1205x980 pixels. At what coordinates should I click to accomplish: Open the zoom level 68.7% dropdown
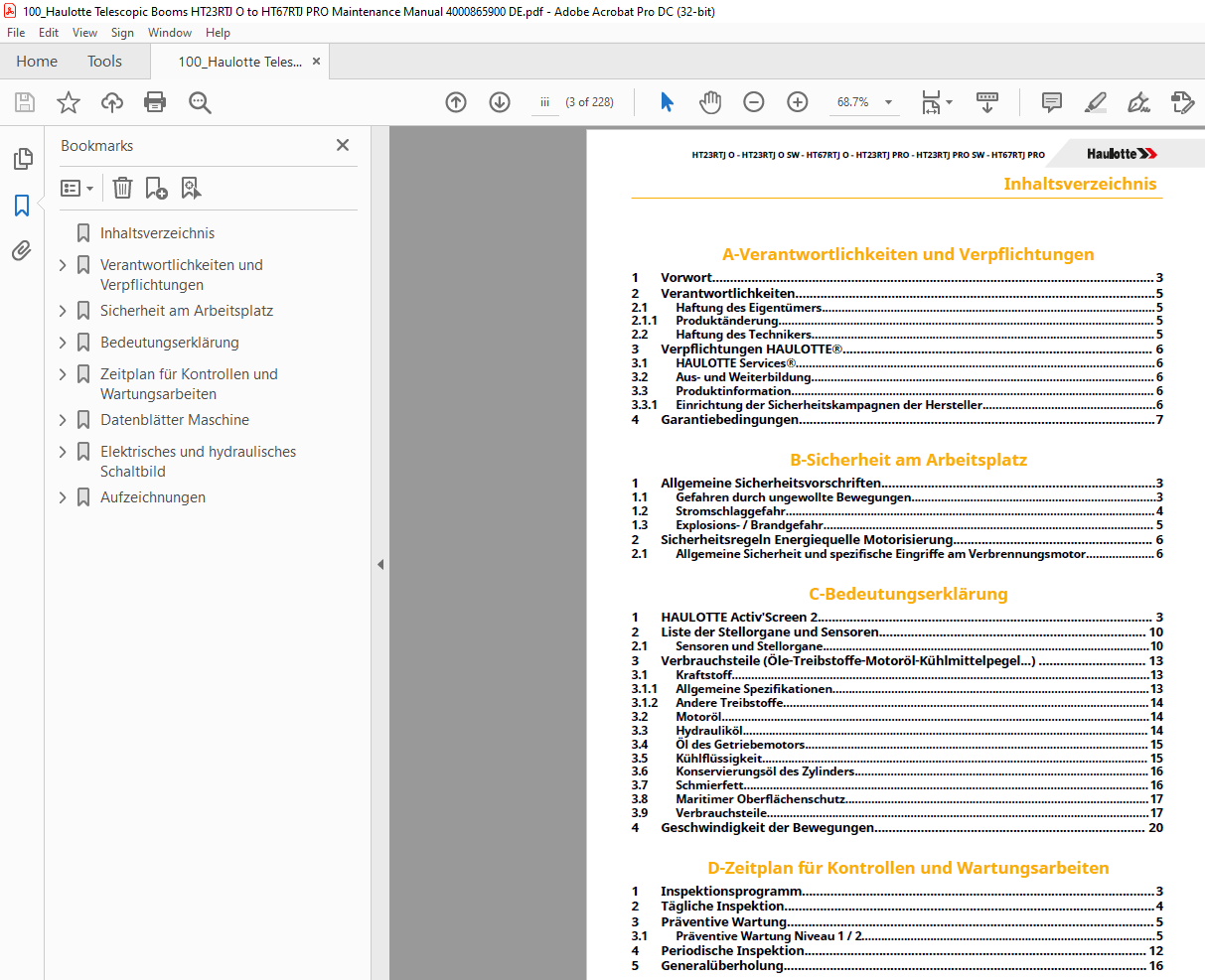point(888,102)
